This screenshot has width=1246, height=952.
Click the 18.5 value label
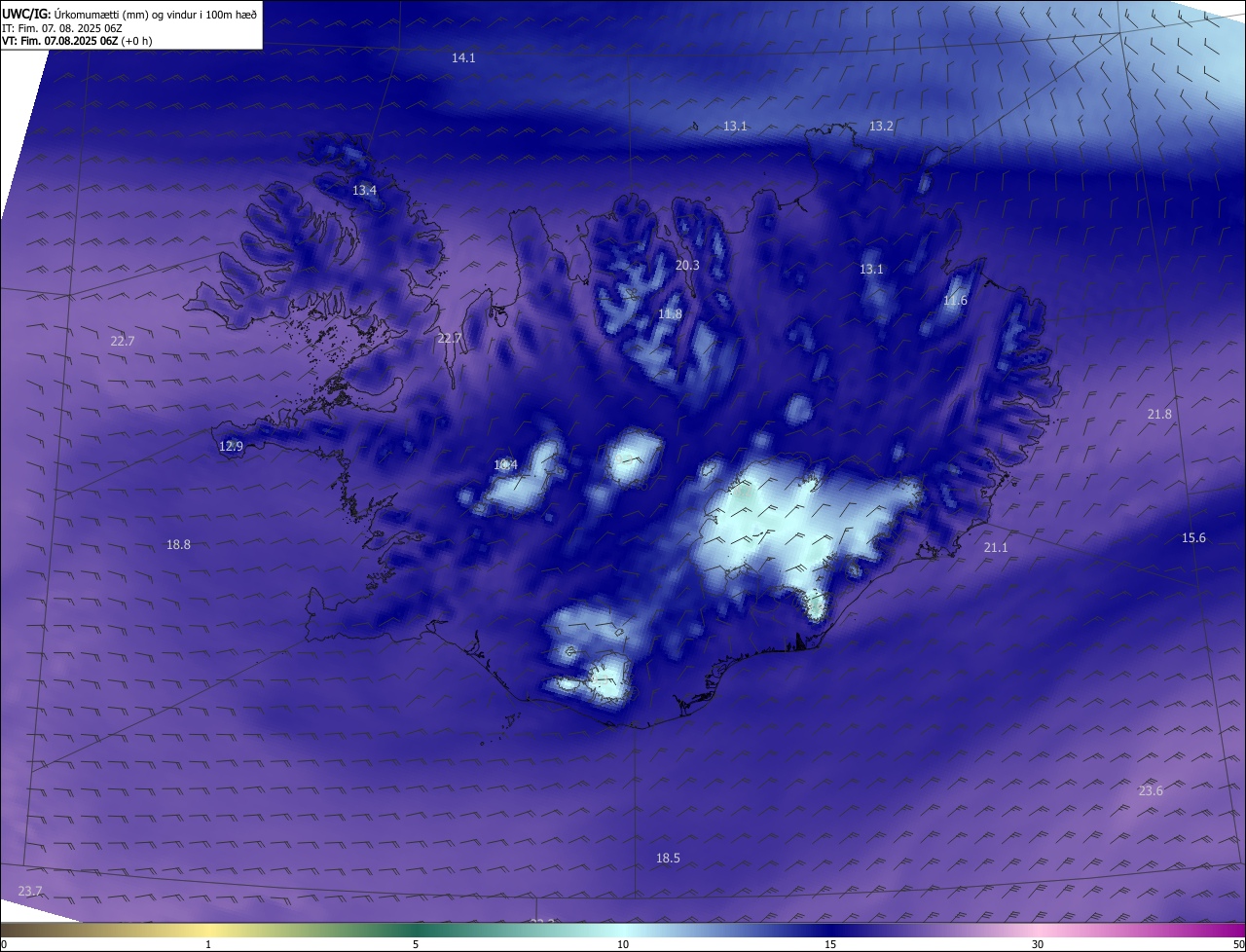click(668, 859)
